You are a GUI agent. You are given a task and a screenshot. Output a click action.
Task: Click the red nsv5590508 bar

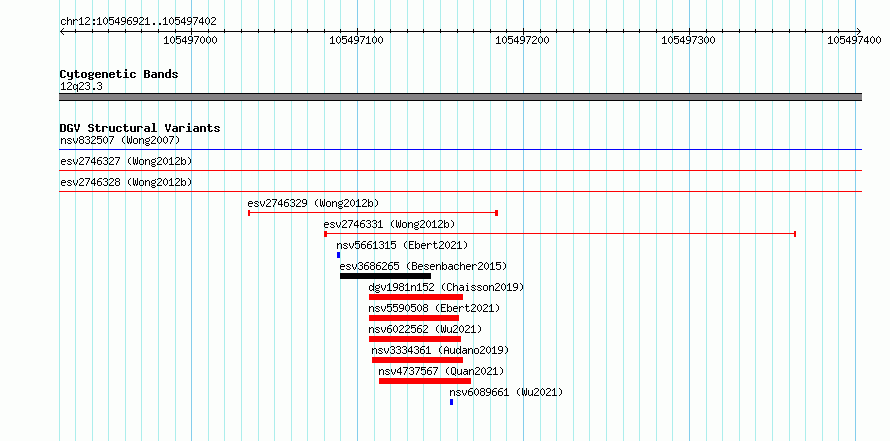[414, 318]
